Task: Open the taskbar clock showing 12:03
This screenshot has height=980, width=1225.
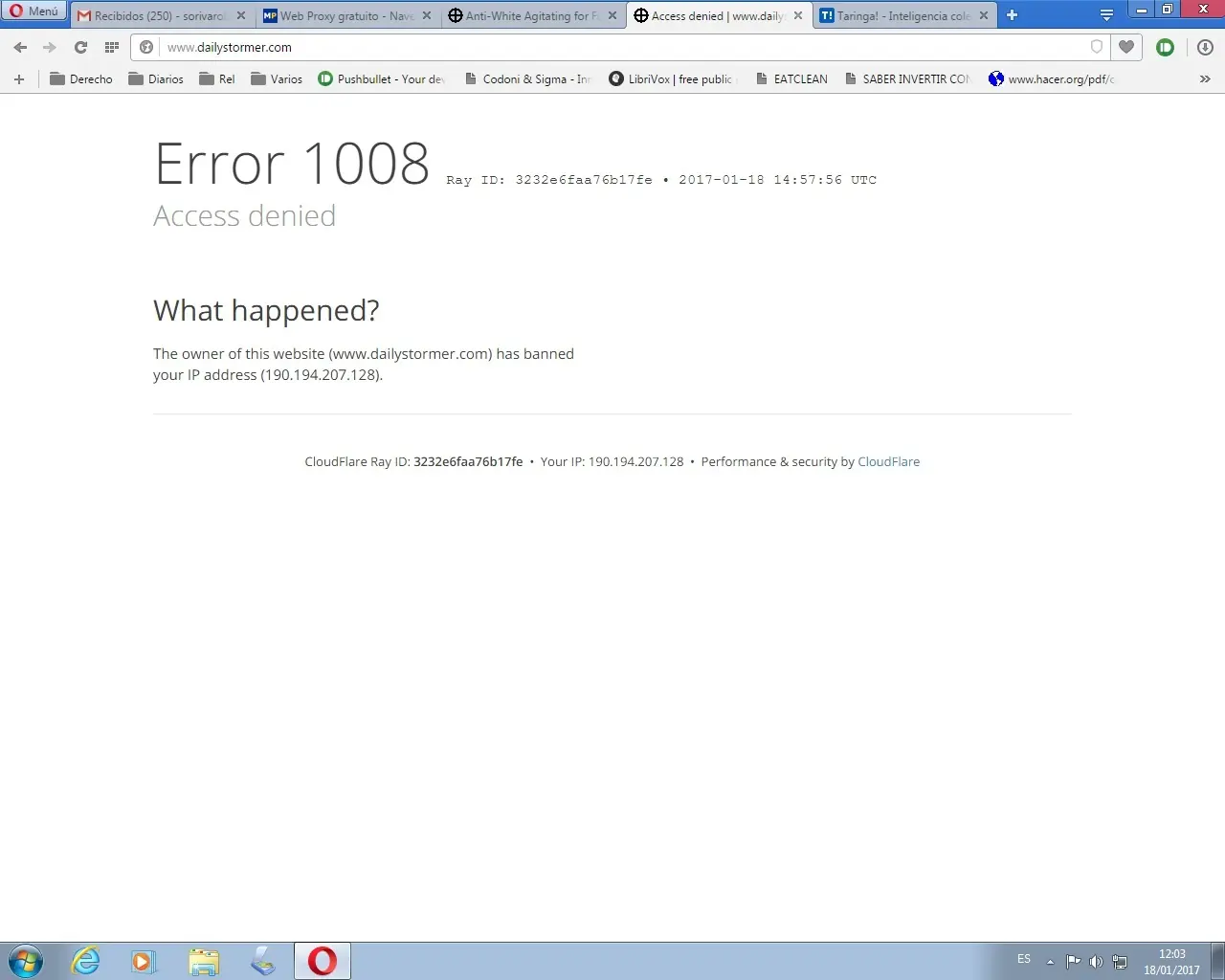Action: pyautogui.click(x=1171, y=962)
